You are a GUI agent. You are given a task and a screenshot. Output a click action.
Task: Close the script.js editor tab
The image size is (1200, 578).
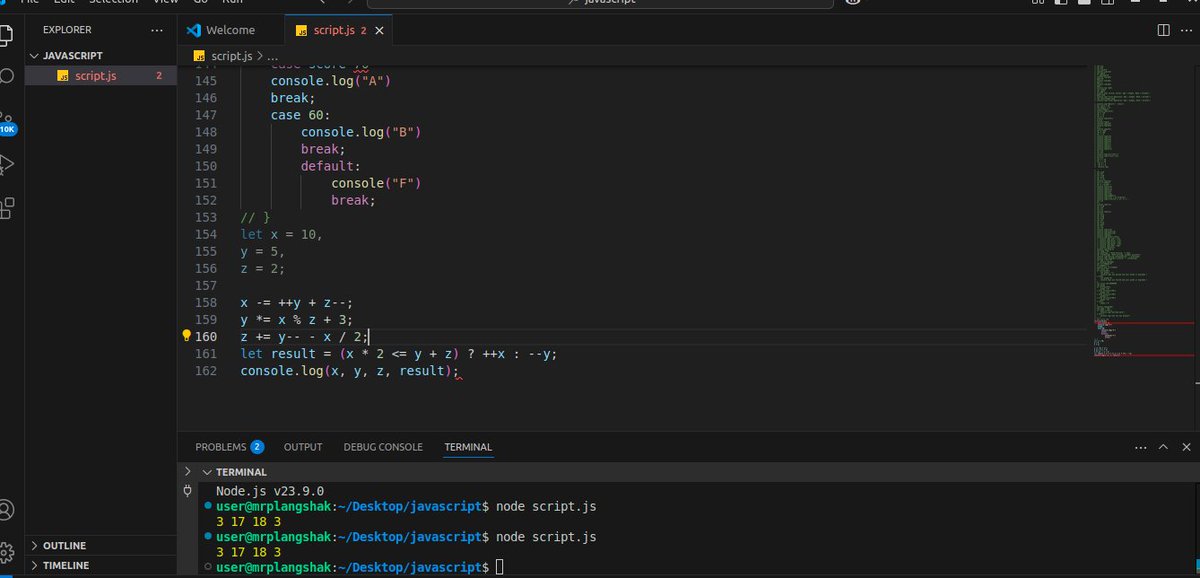pyautogui.click(x=379, y=31)
